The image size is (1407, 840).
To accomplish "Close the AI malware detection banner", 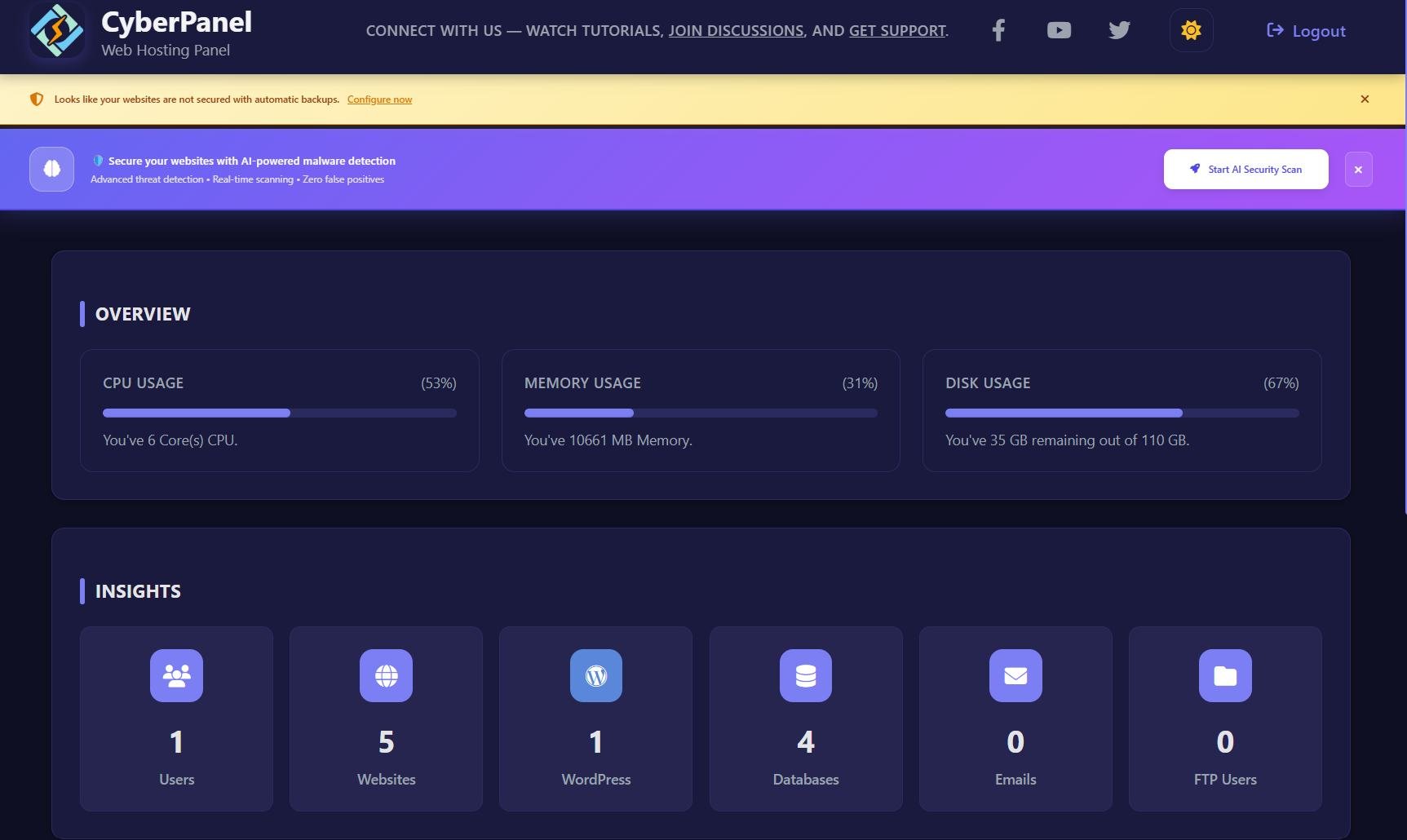I will tap(1358, 170).
